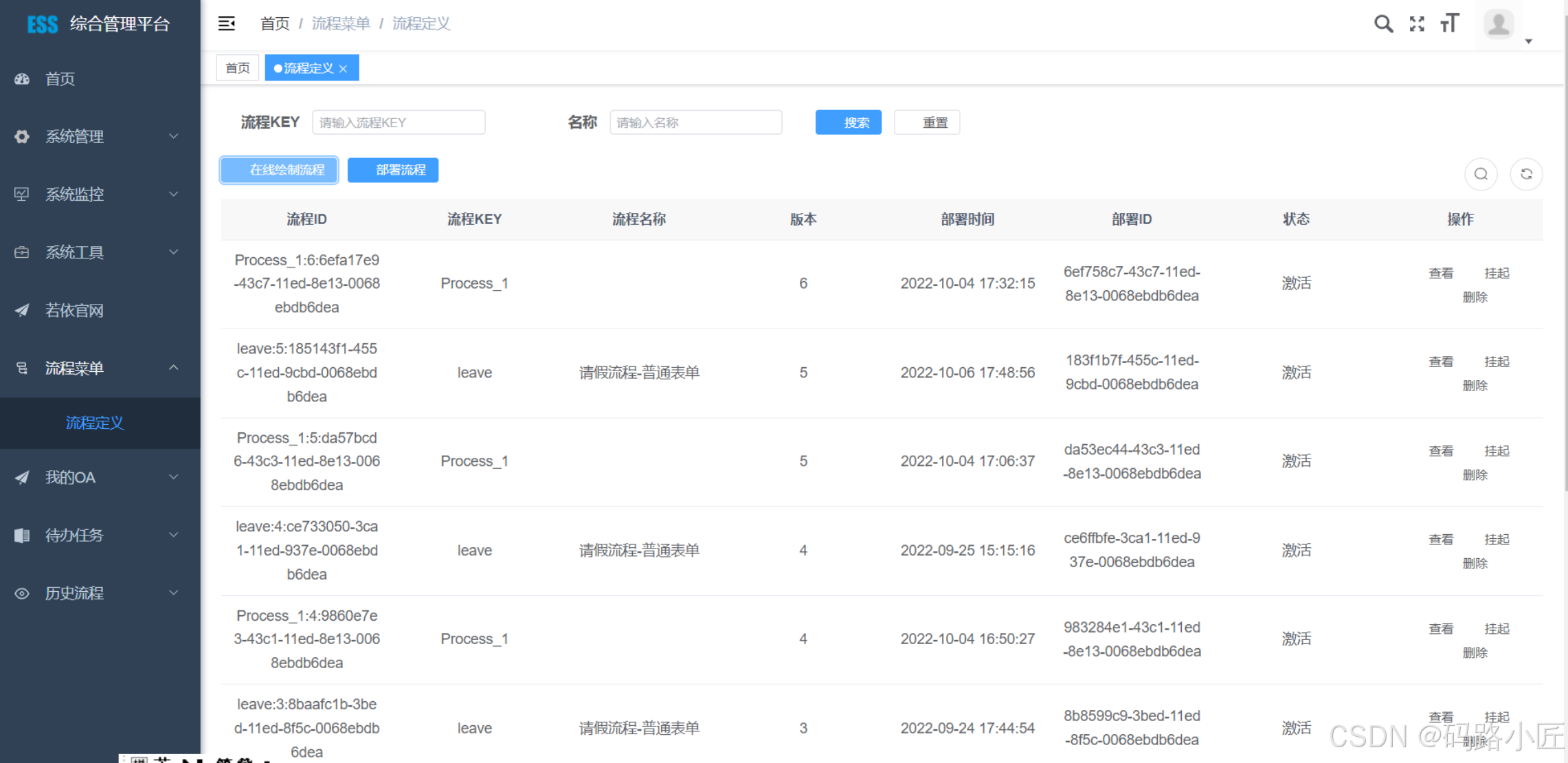Open the user avatar menu

tap(1498, 25)
